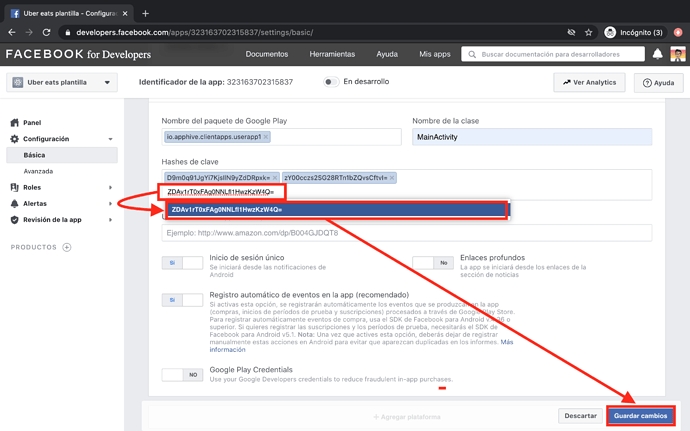Click the notifications bell icon
The image size is (690, 431).
[x=657, y=54]
